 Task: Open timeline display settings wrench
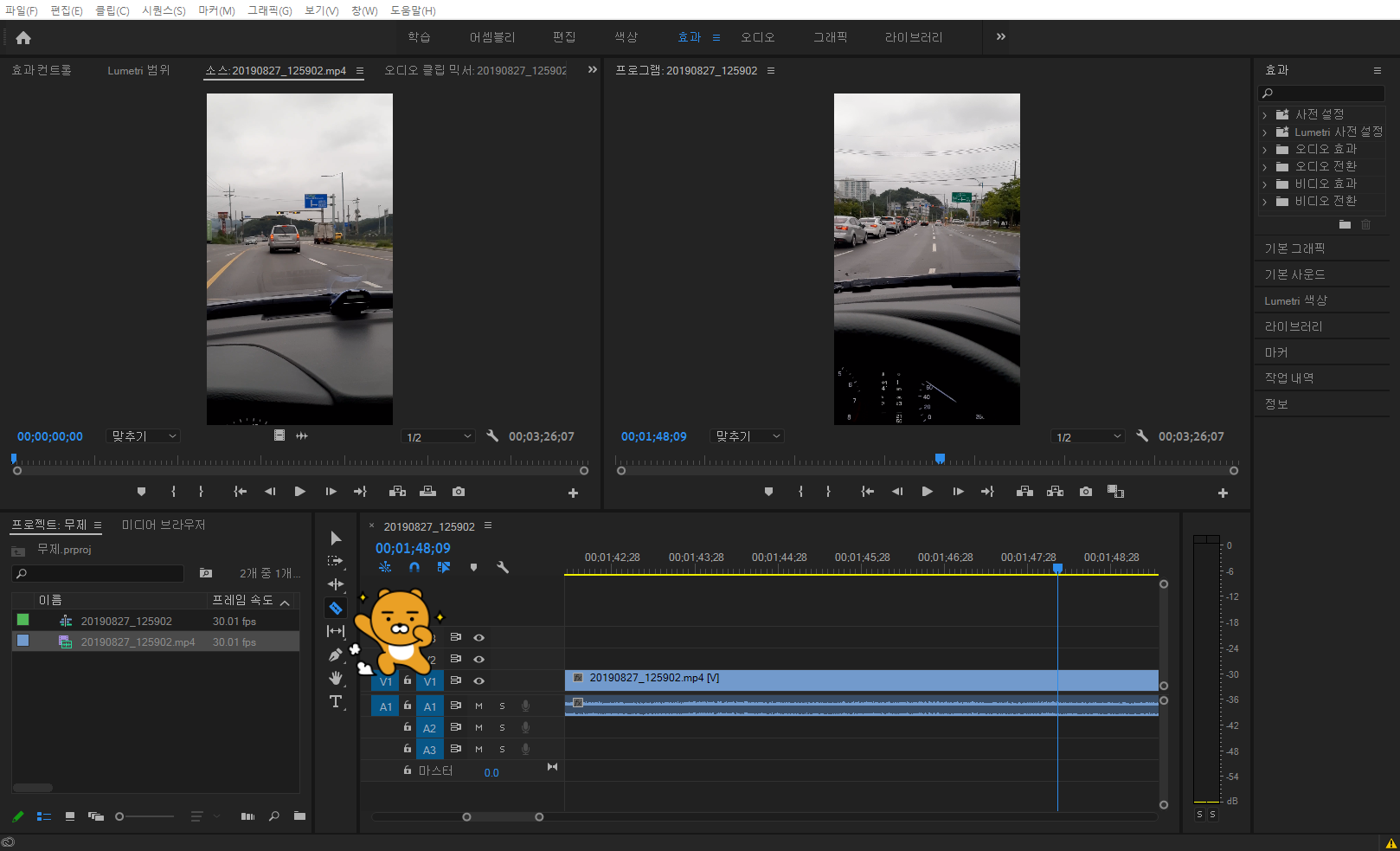[503, 568]
